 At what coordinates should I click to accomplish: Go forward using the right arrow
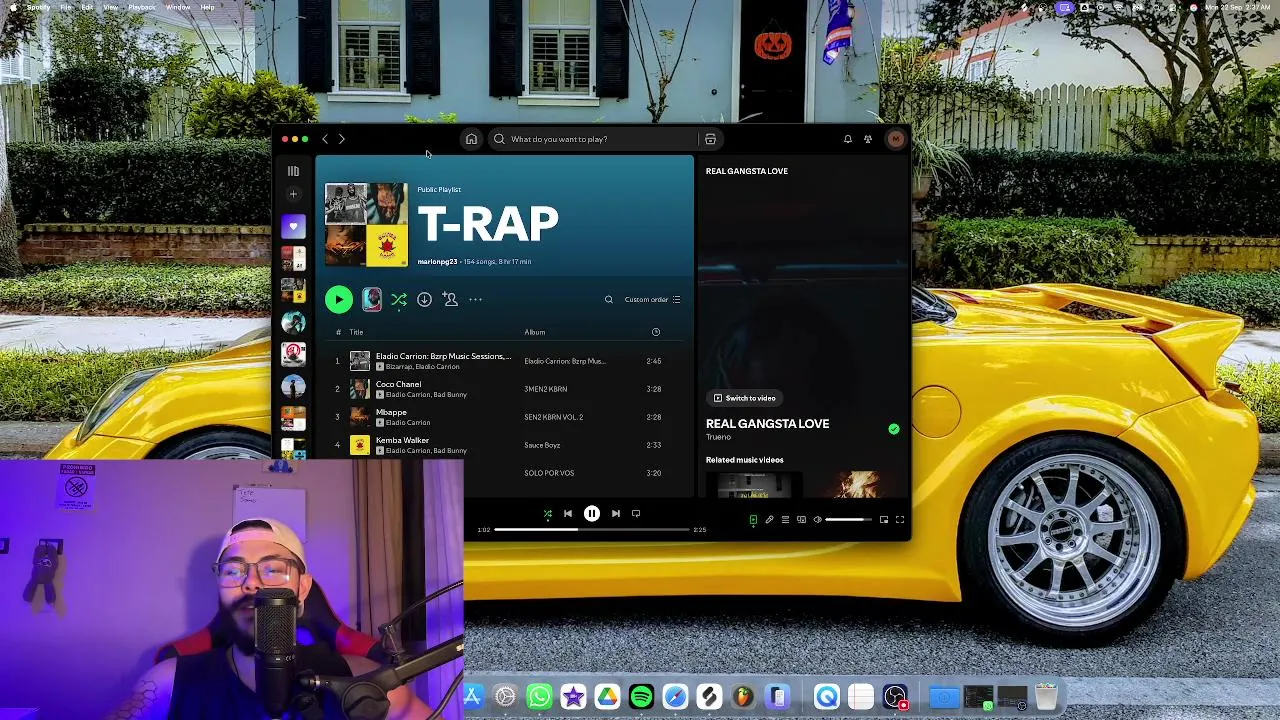[341, 139]
